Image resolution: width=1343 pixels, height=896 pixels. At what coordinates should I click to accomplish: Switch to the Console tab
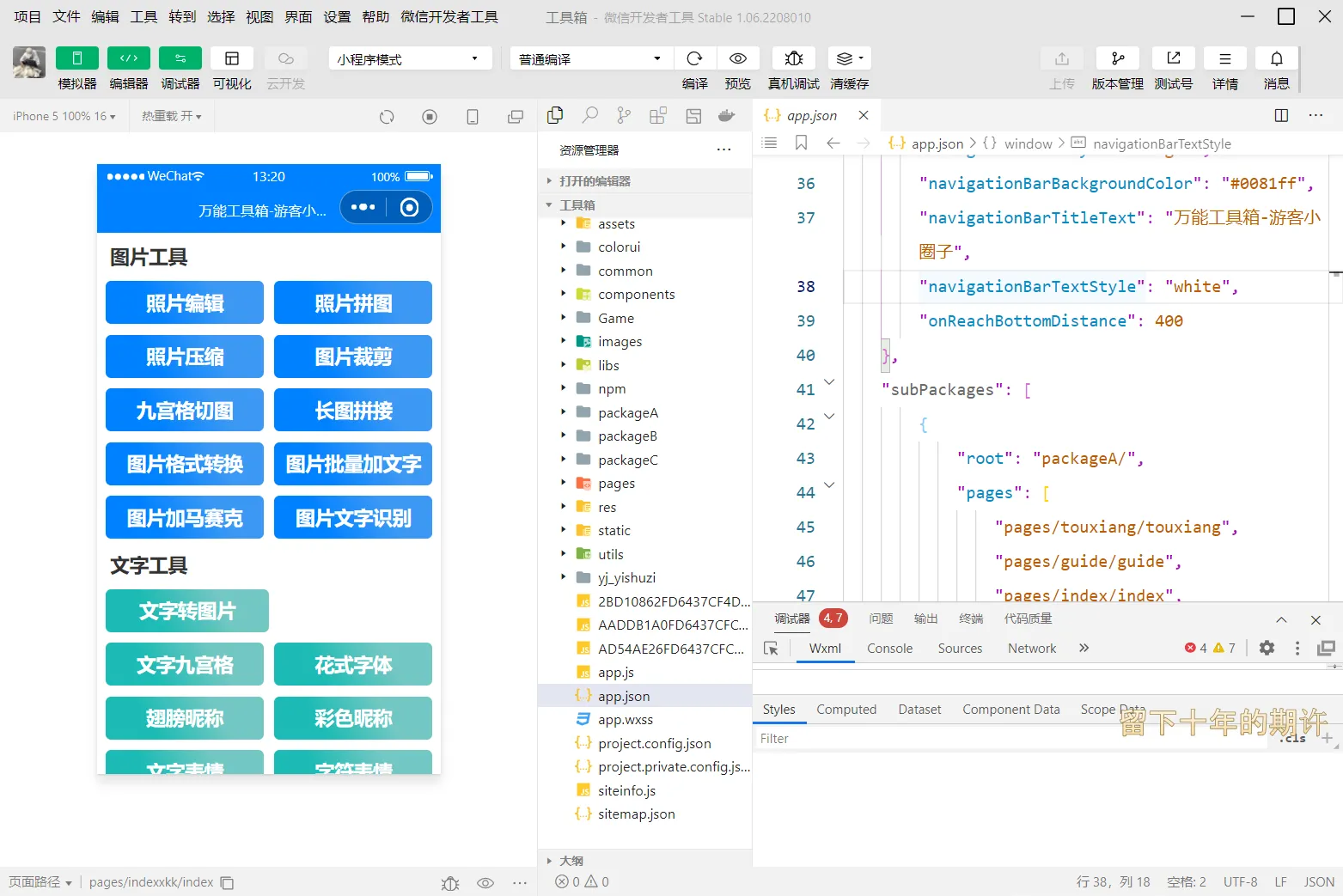pyautogui.click(x=889, y=649)
